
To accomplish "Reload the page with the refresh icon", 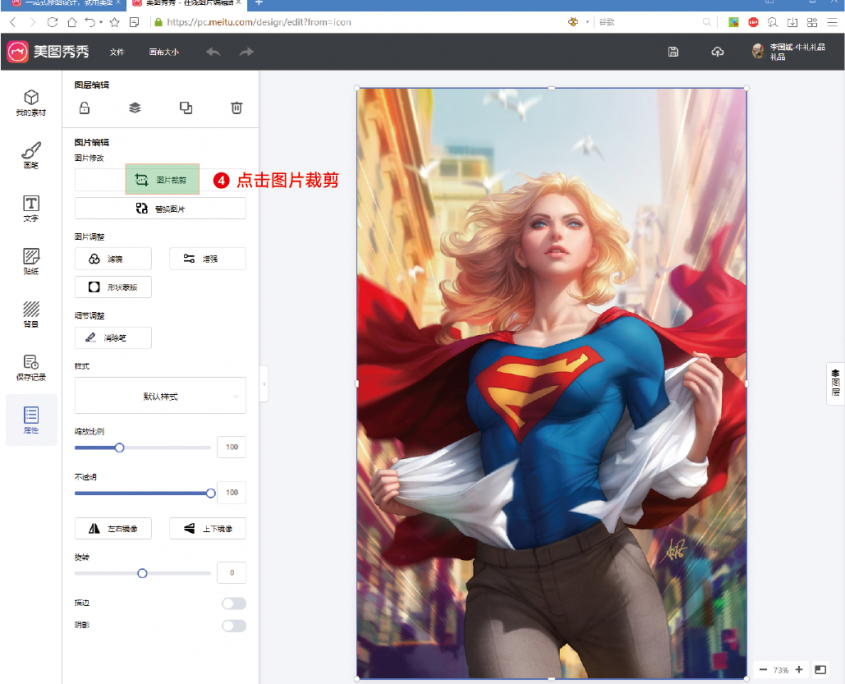I will 52,22.
